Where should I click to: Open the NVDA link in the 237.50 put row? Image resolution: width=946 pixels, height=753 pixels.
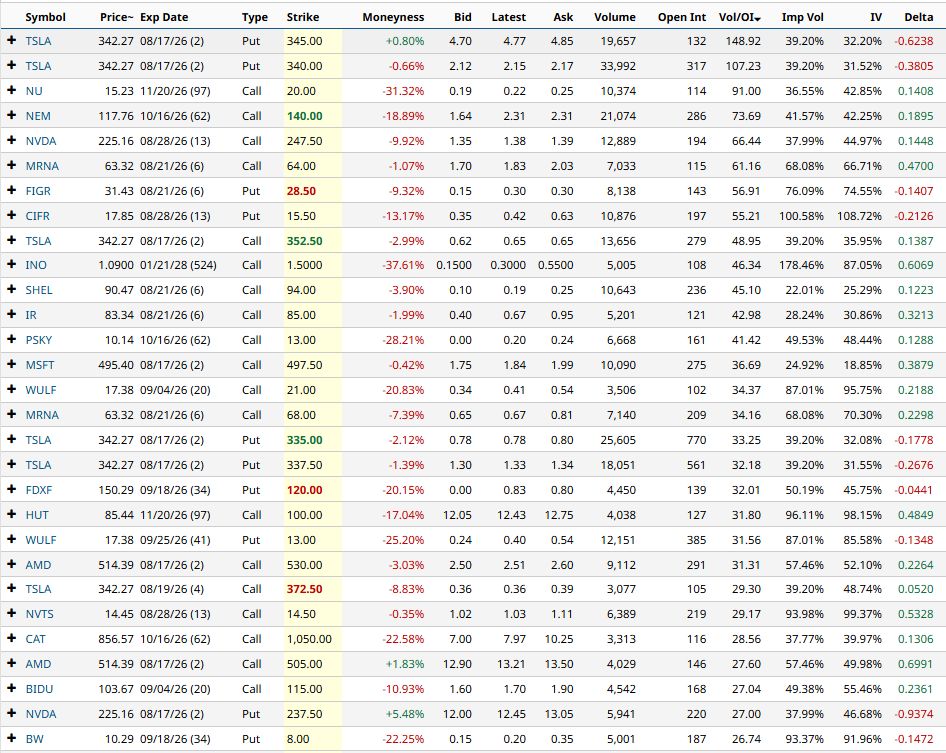40,714
